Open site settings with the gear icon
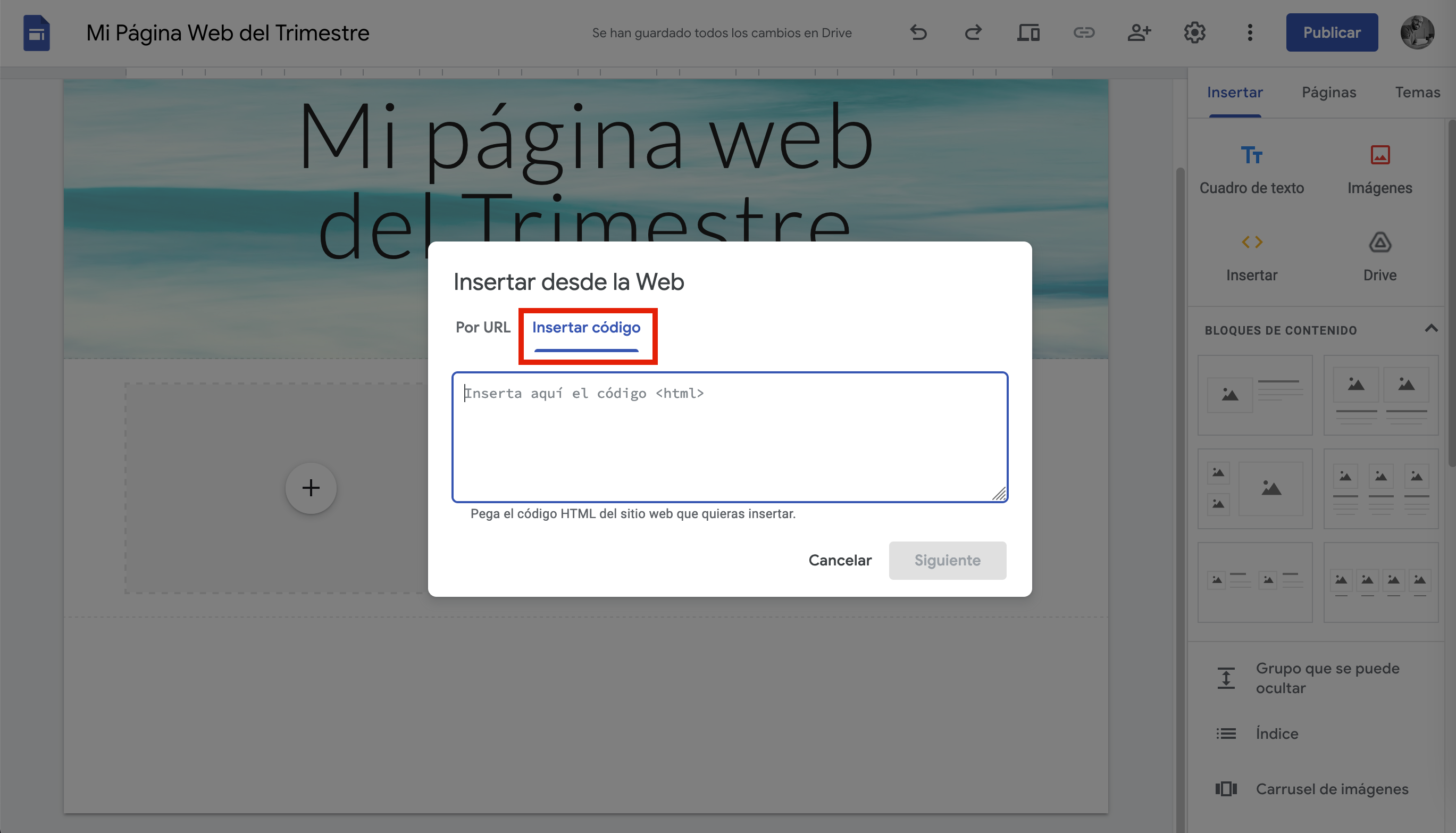 click(1194, 32)
